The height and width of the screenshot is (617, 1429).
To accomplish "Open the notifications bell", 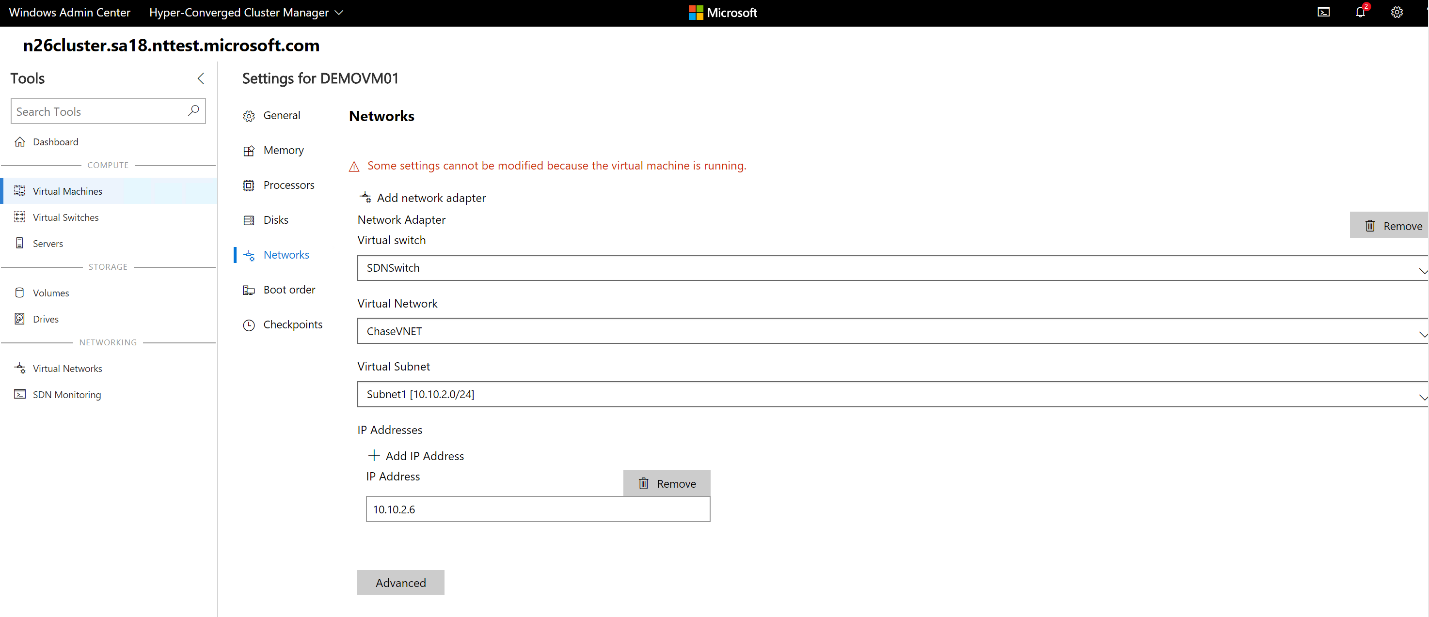I will point(1360,12).
